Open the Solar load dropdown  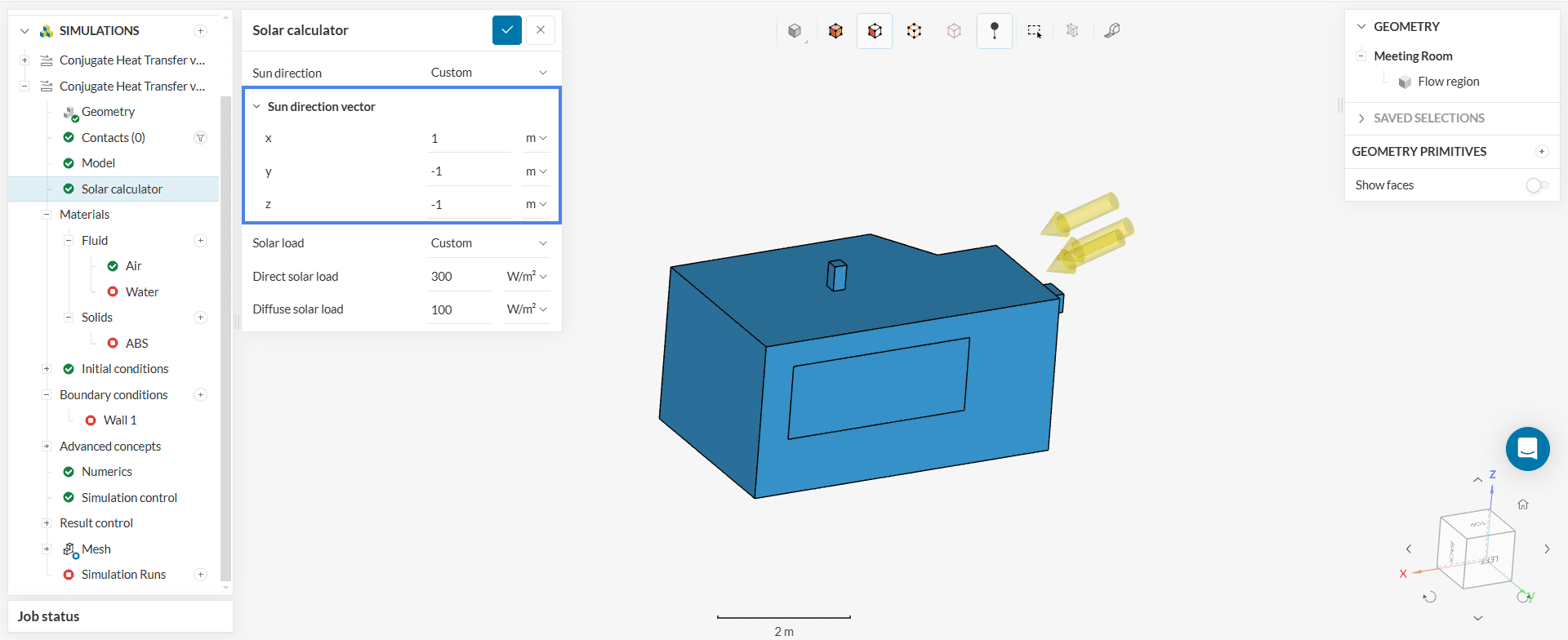tap(488, 243)
